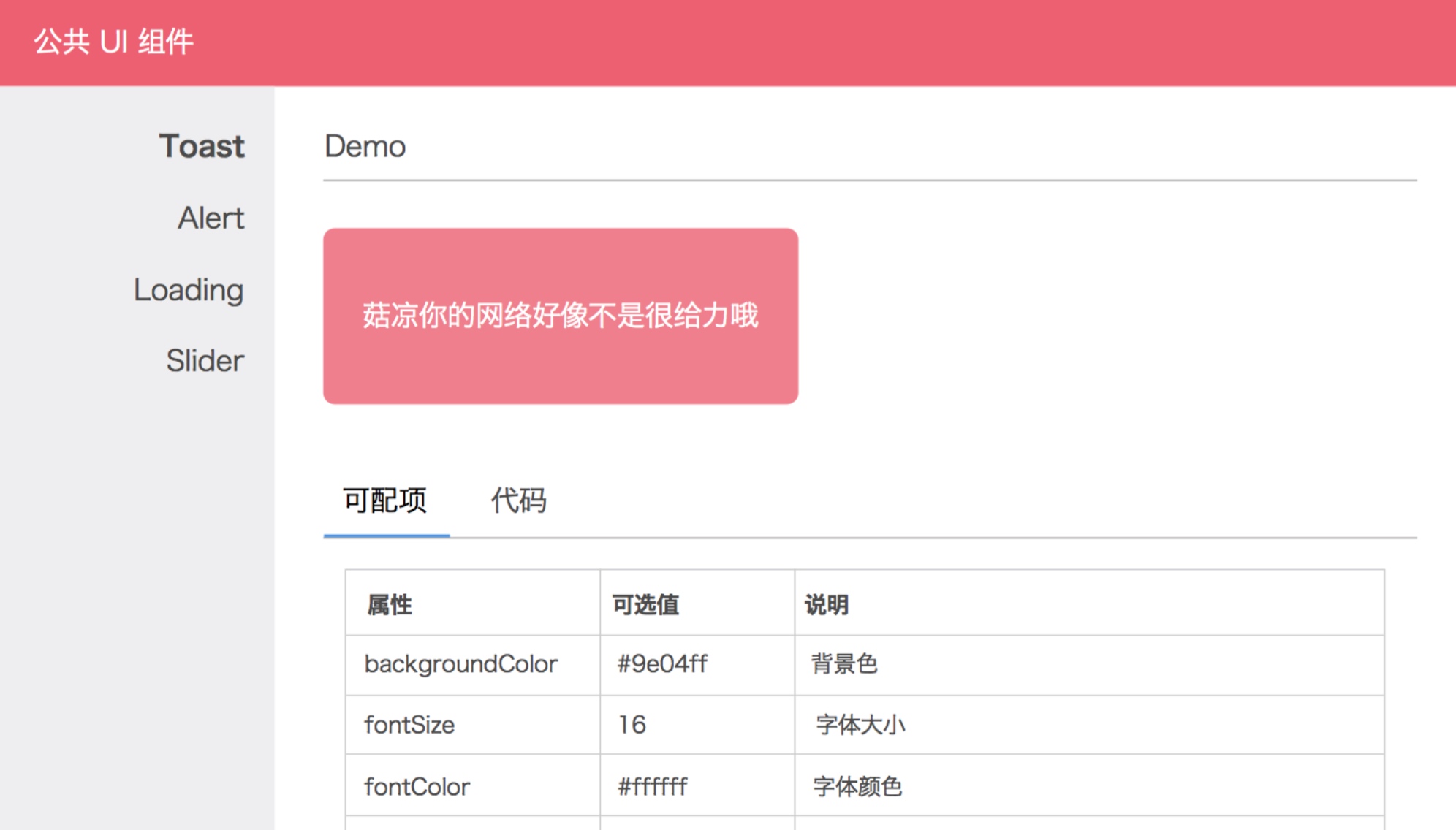Click the #ffffff color value

[x=652, y=787]
